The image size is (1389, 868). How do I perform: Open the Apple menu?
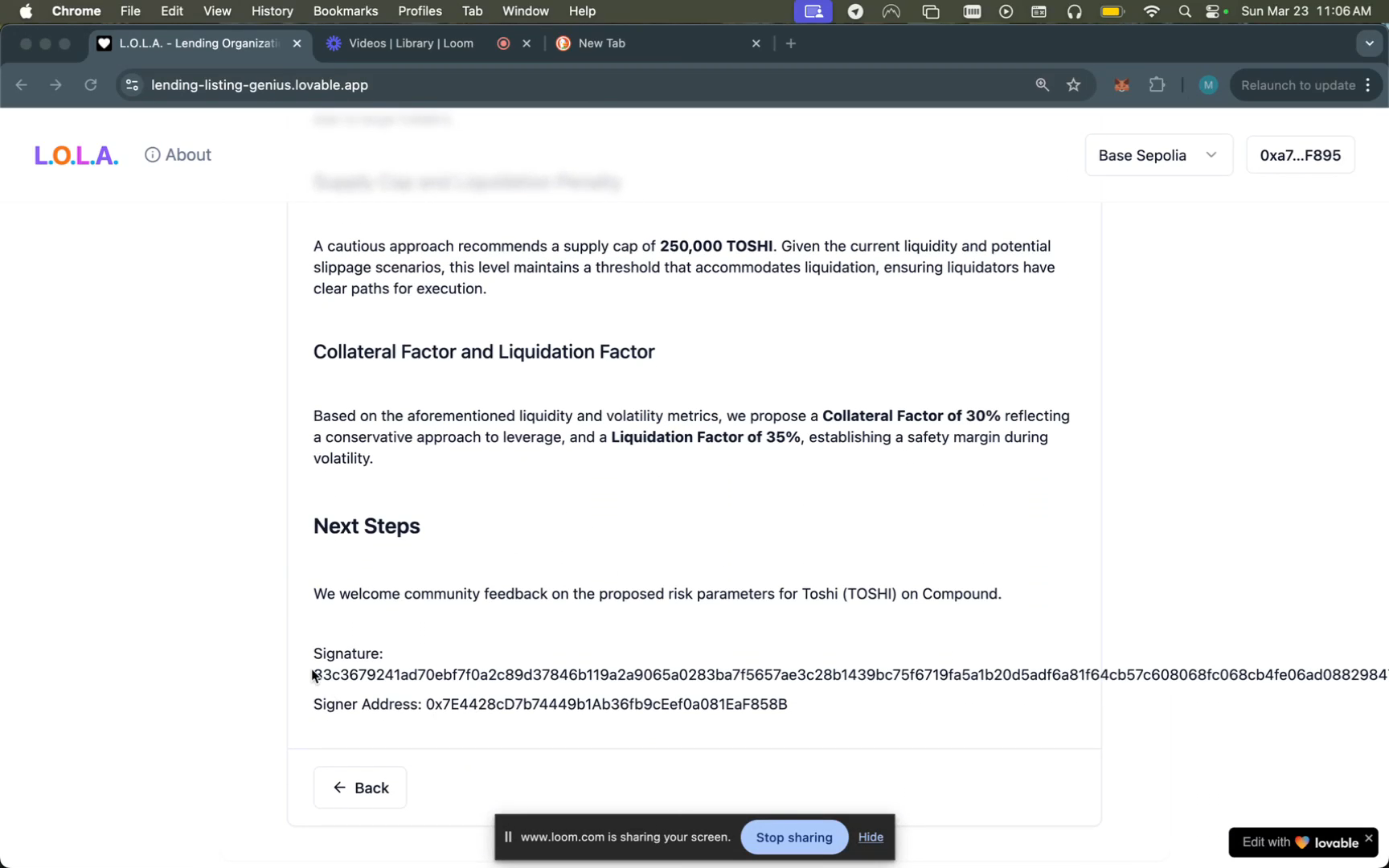coord(26,11)
